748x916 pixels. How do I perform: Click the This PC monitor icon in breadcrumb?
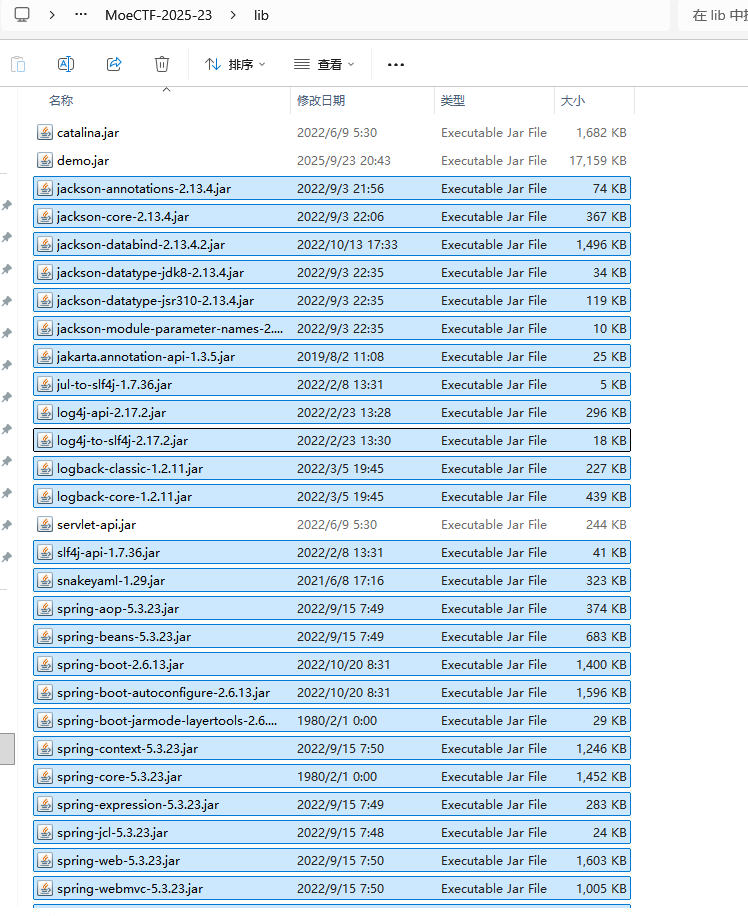pos(22,15)
